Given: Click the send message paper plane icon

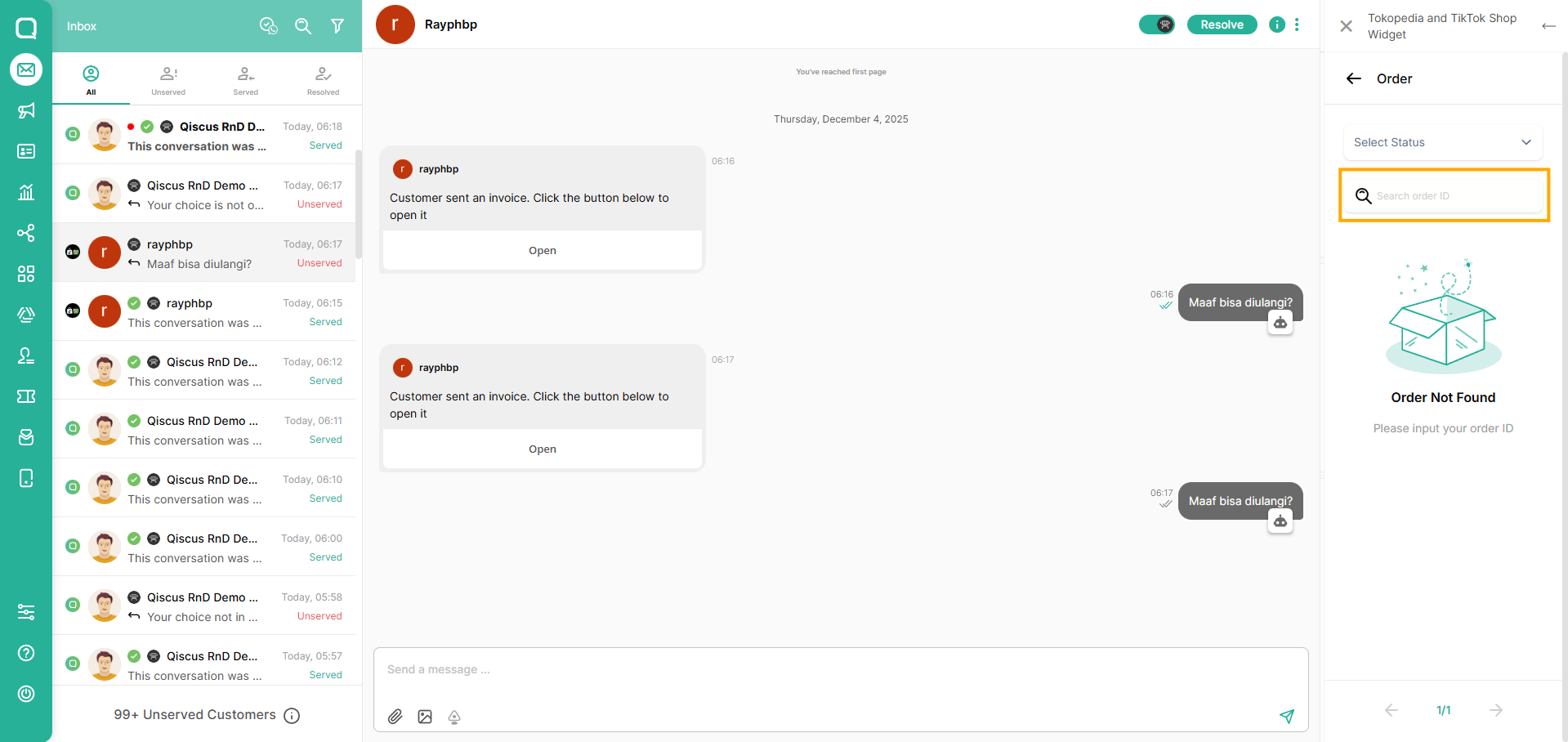Looking at the screenshot, I should click(1287, 717).
